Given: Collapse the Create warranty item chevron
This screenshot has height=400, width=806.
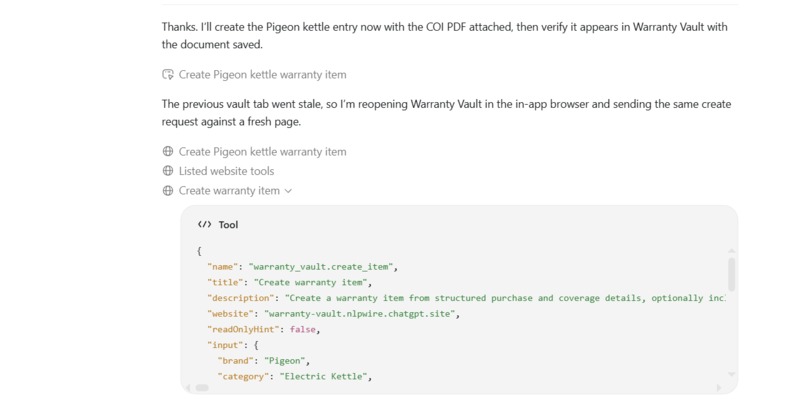Looking at the screenshot, I should [x=288, y=191].
